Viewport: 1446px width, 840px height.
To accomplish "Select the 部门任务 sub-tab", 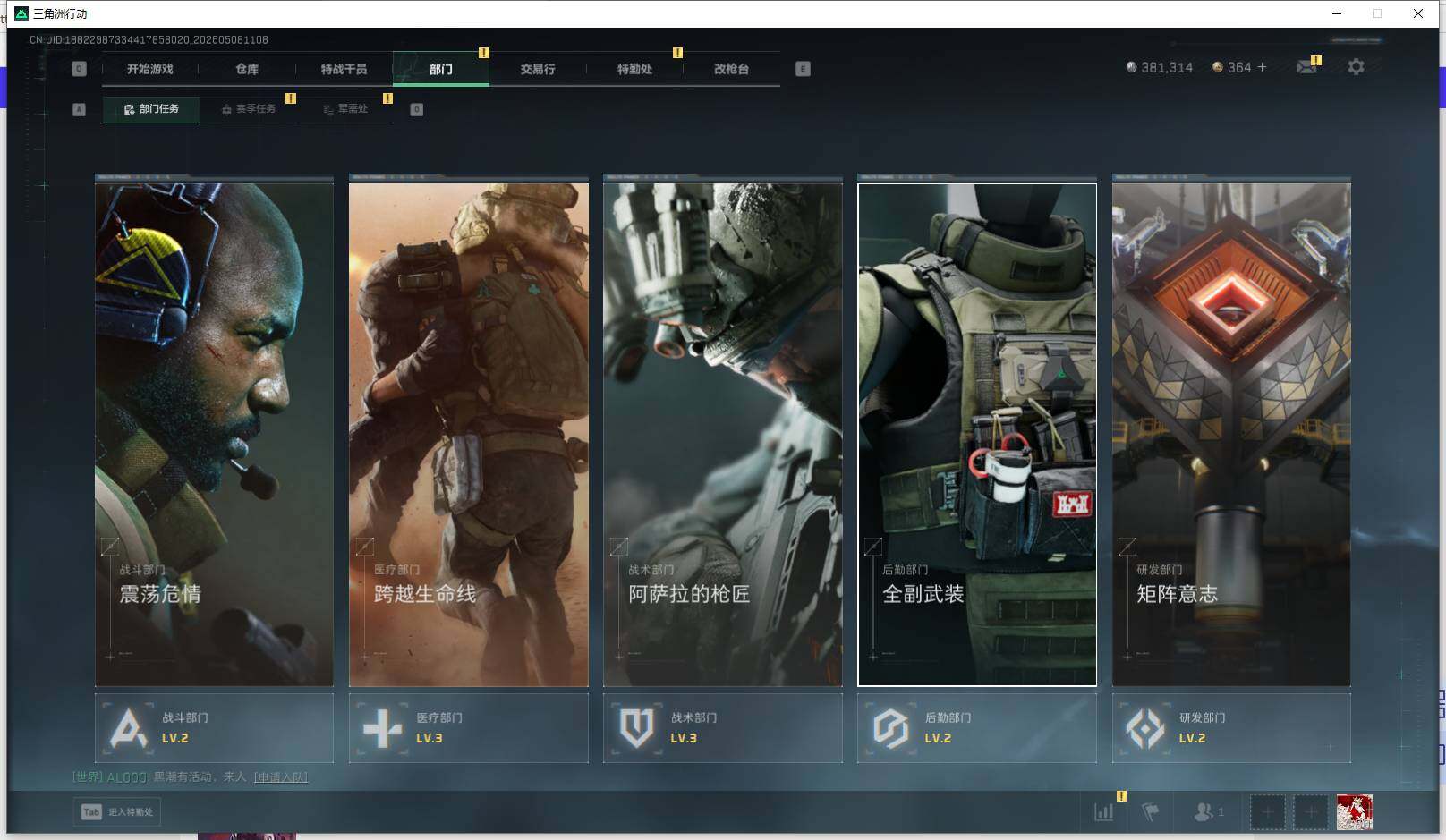I will pos(151,109).
